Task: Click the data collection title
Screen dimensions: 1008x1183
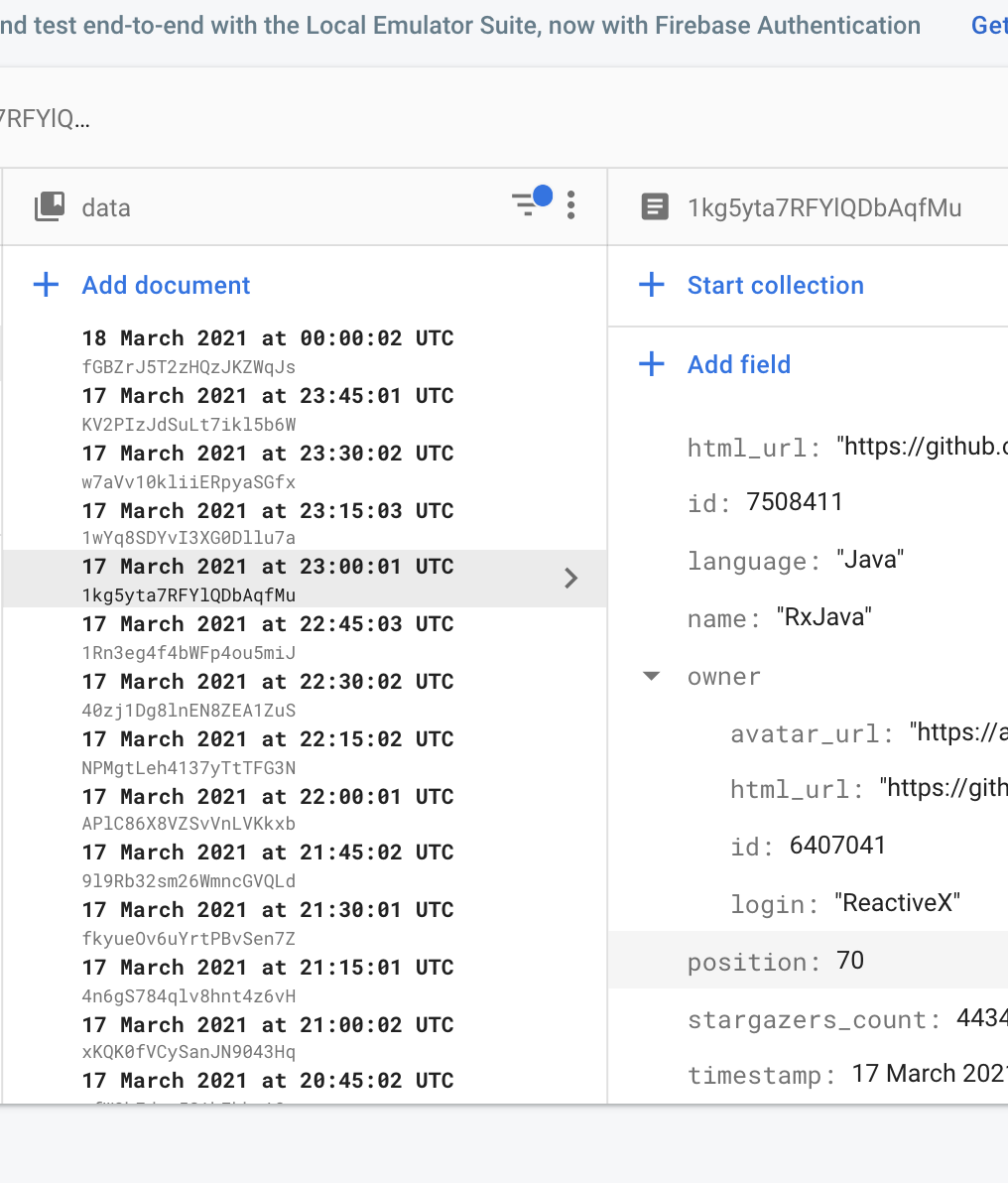Action: 106,207
